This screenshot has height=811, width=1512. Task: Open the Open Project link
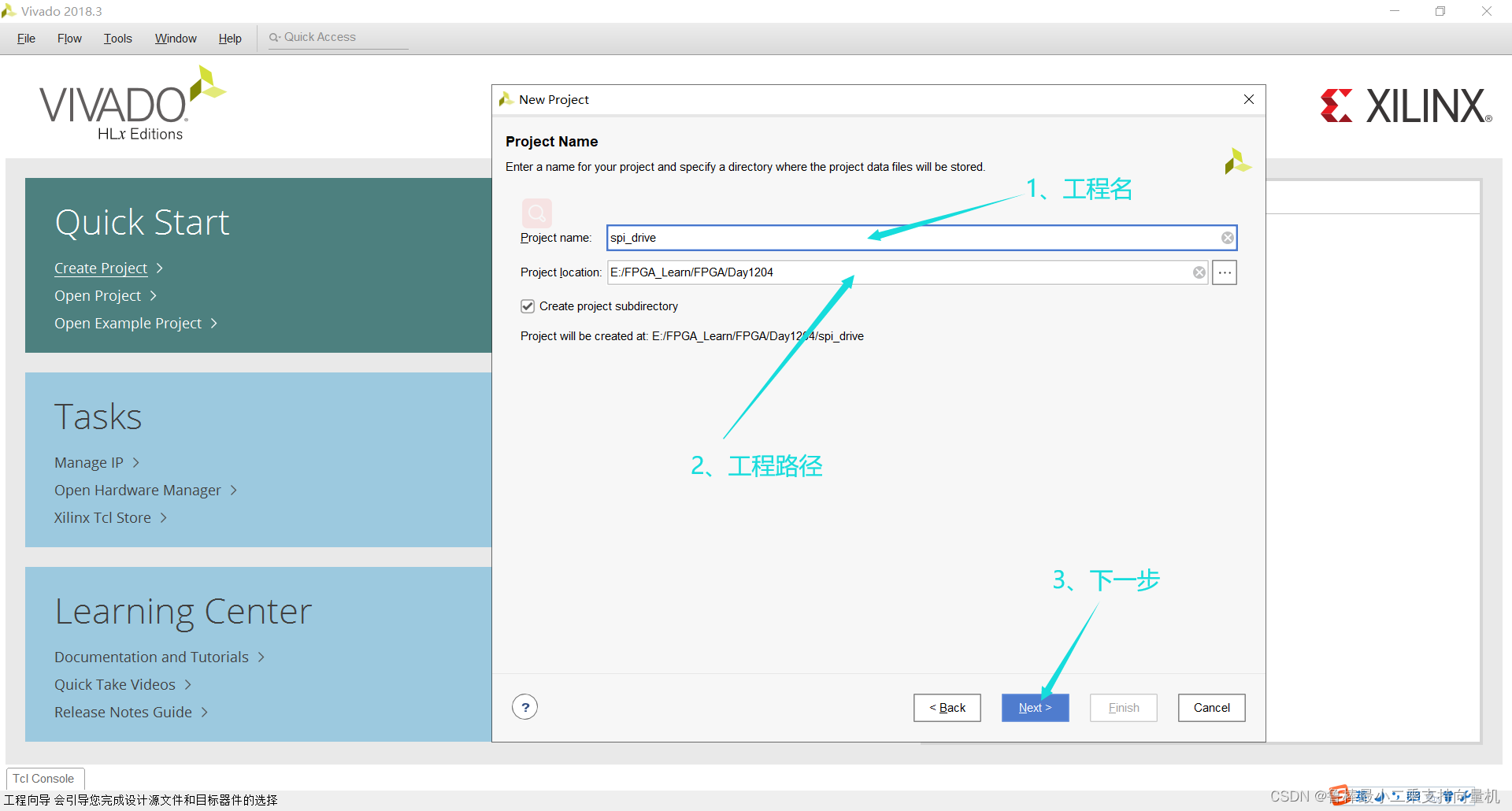click(98, 296)
